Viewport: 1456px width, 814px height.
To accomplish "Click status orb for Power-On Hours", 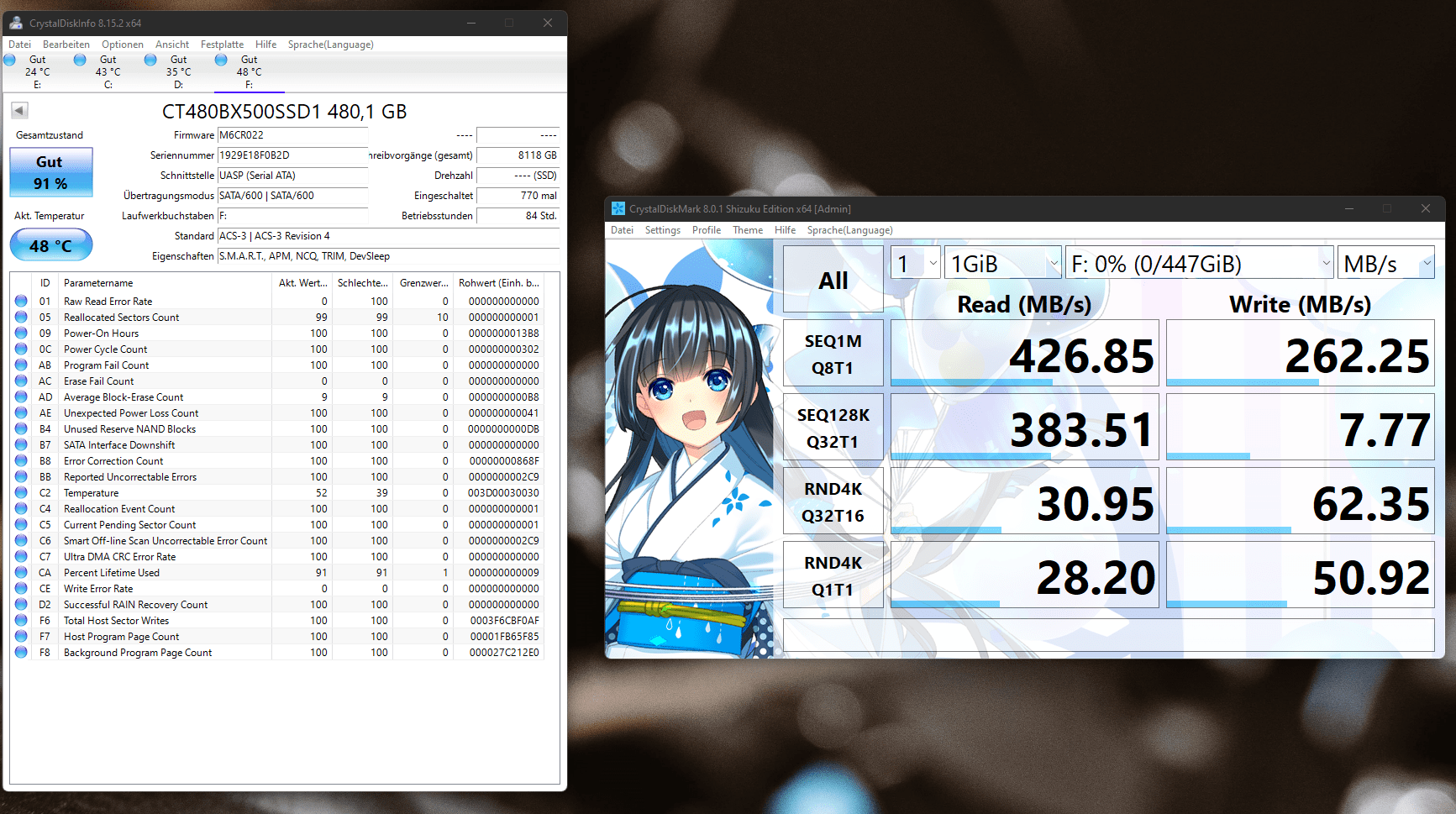I will coord(21,333).
